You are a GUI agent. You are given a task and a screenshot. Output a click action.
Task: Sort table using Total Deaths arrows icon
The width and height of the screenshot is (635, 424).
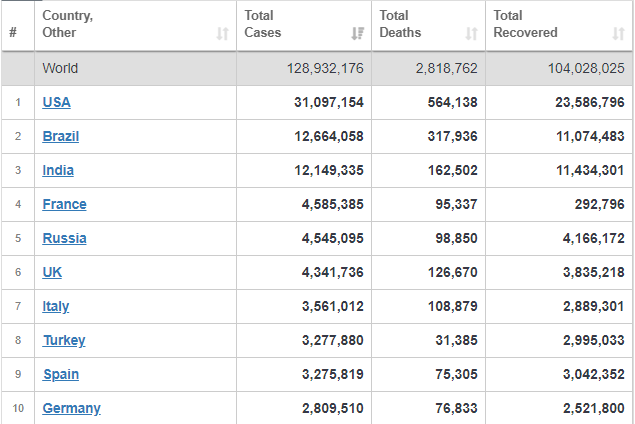coord(471,33)
